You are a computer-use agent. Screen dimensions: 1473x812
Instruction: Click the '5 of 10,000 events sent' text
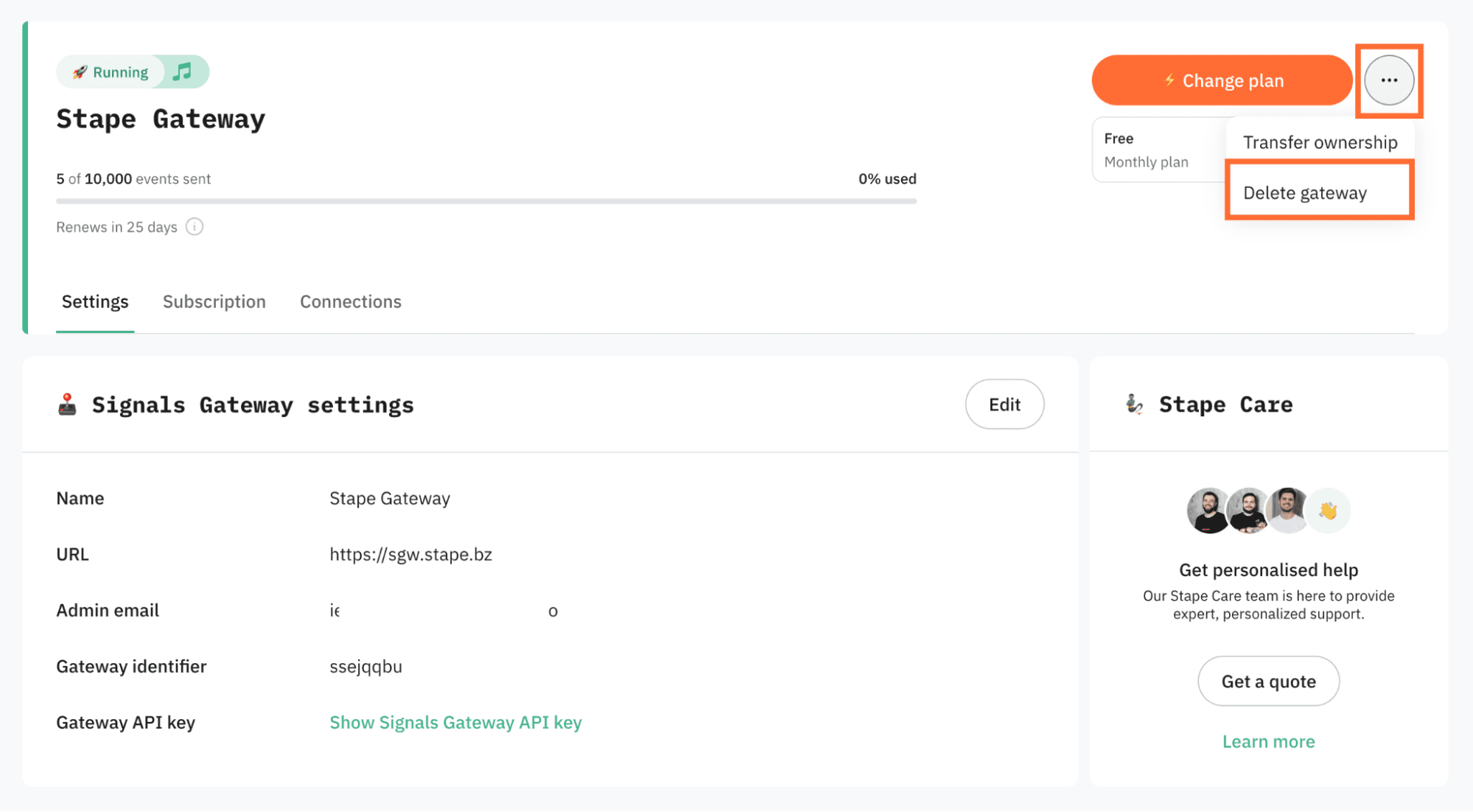(x=133, y=179)
